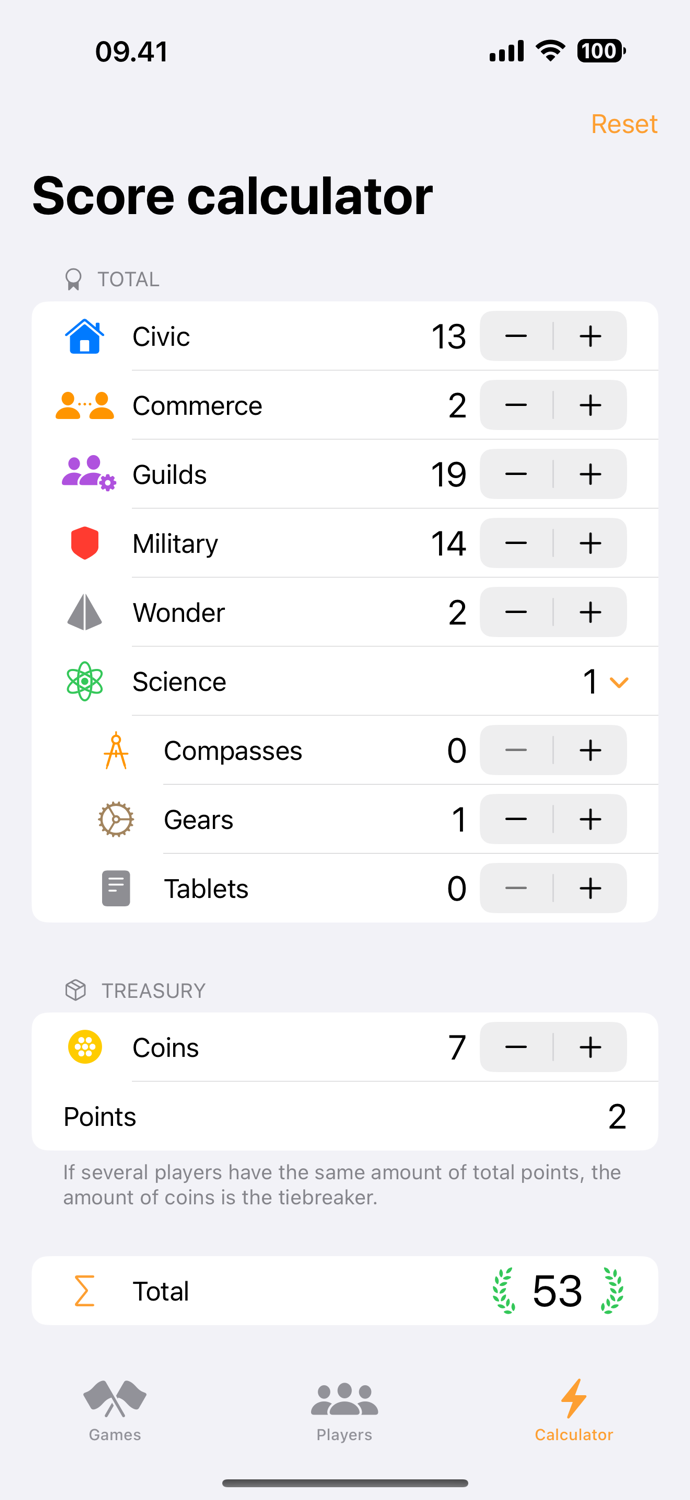Tap the Total score value 53
690x1500 pixels.
pyautogui.click(x=557, y=1291)
